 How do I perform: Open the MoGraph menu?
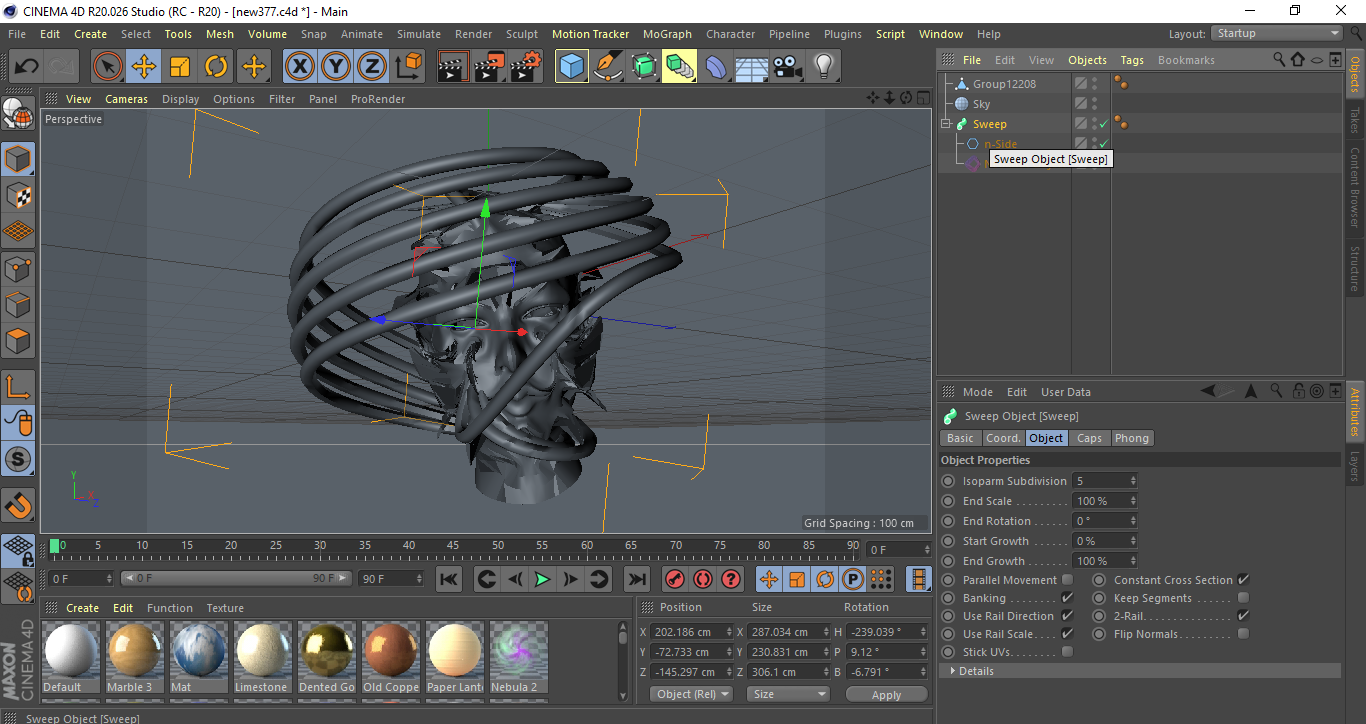(667, 34)
